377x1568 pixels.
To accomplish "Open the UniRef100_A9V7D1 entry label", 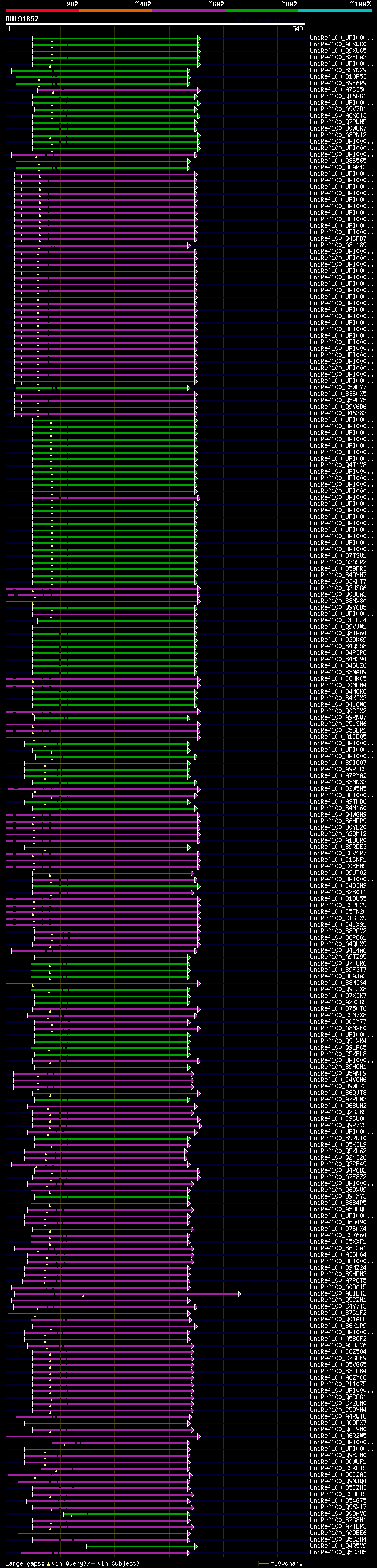I will tap(338, 109).
